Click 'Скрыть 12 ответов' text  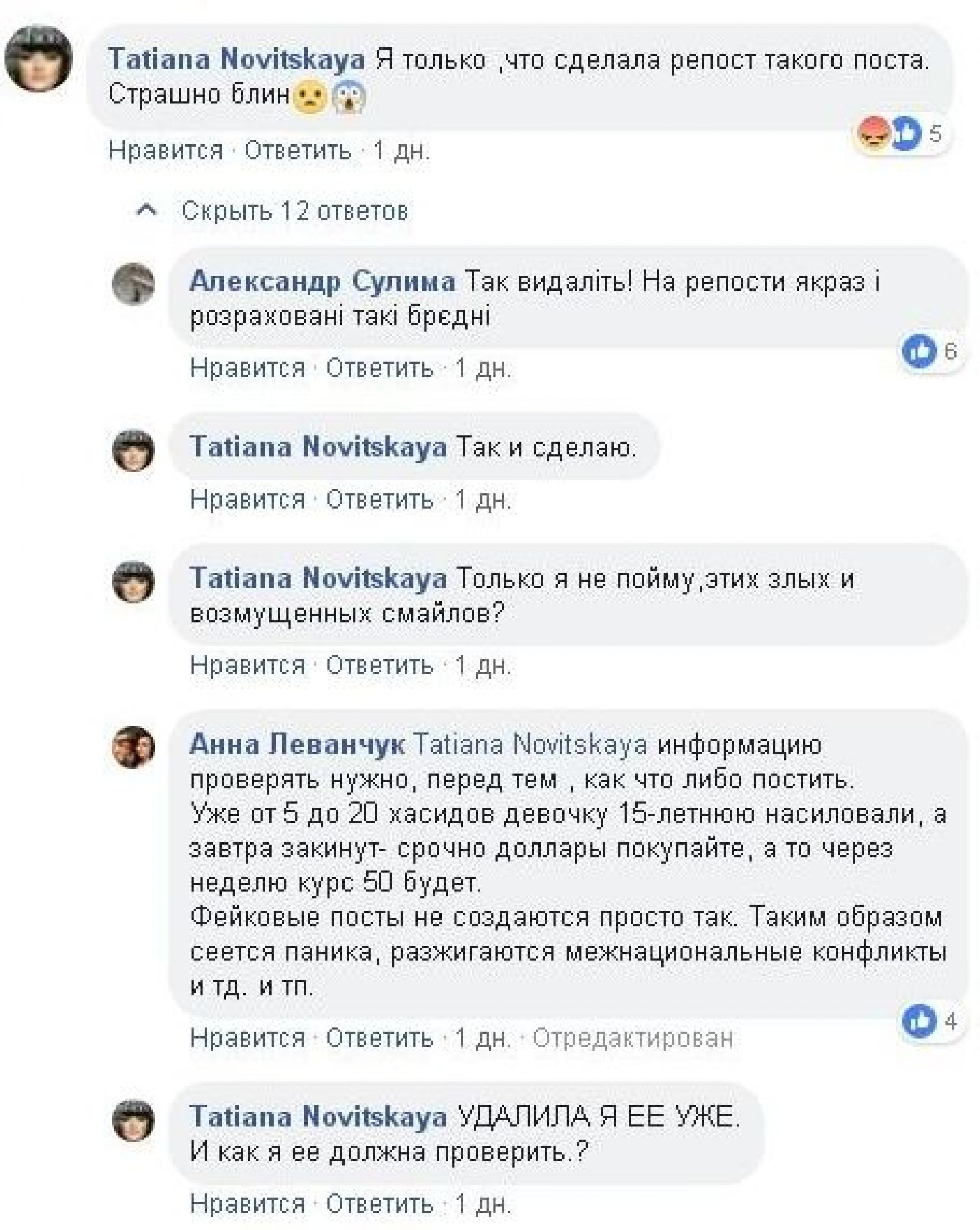click(295, 211)
